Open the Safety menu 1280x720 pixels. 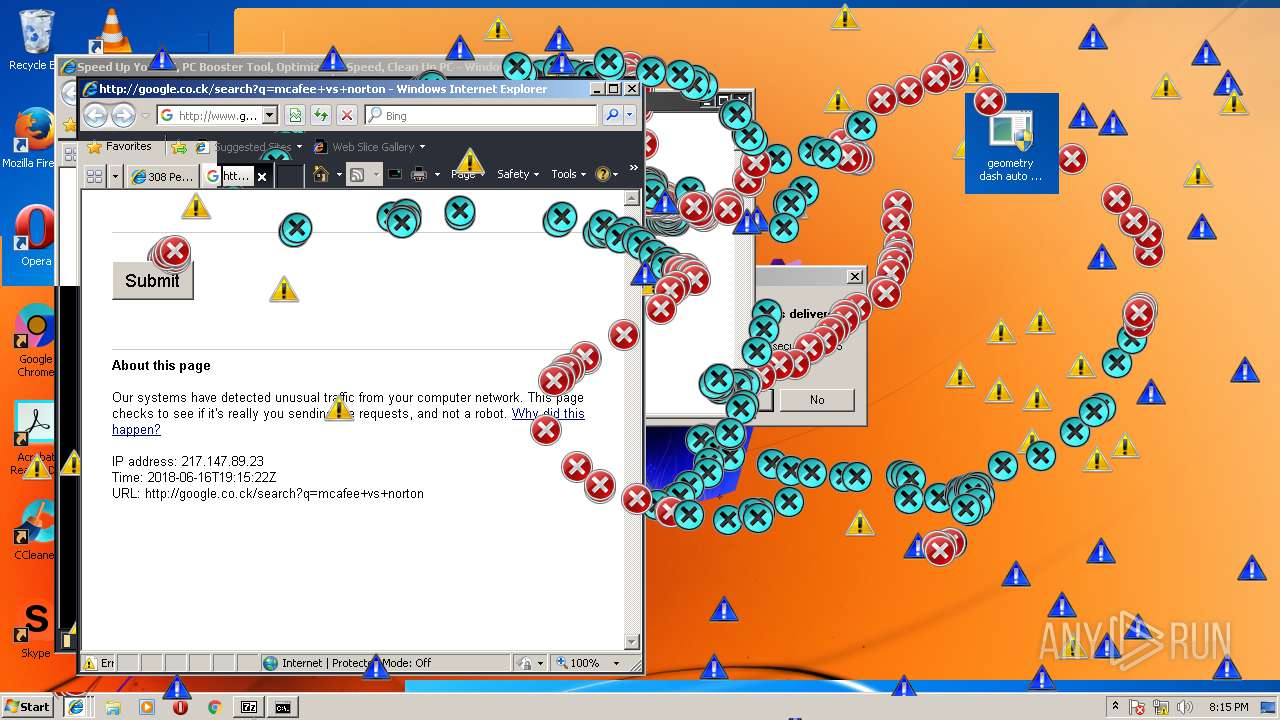pyautogui.click(x=518, y=174)
